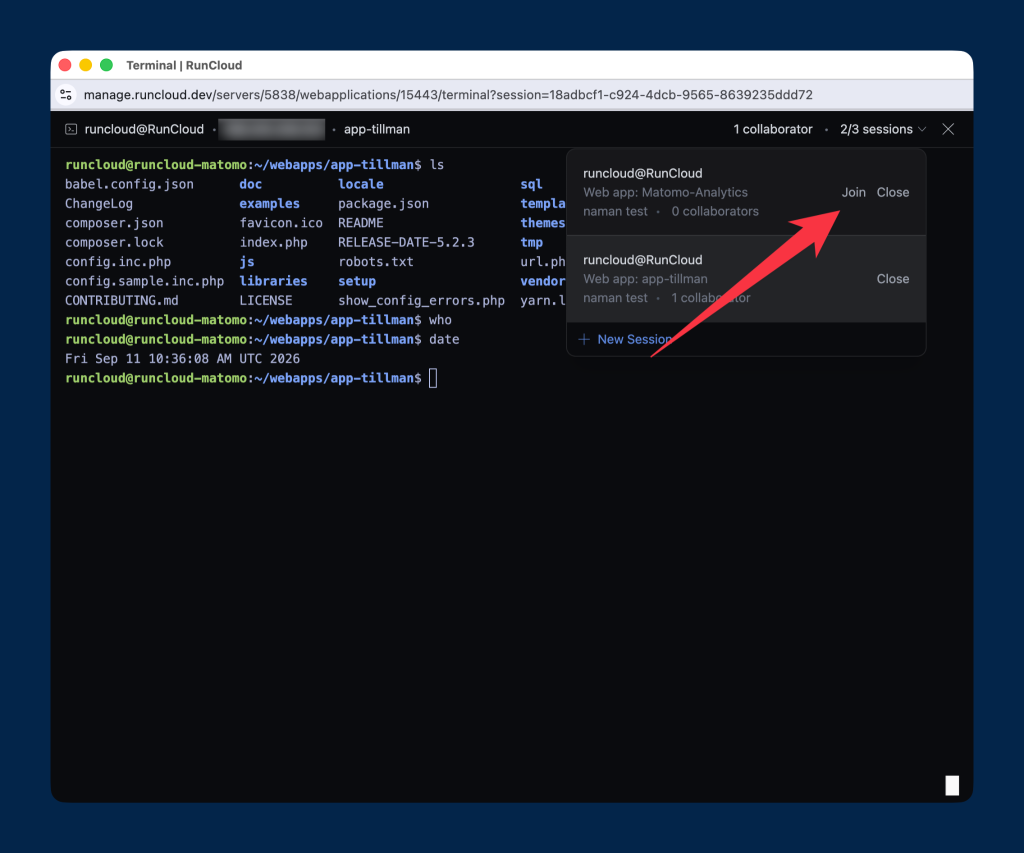Click RELEASE-DATE-5.2.3 in the listing
1024x853 pixels.
coord(406,242)
